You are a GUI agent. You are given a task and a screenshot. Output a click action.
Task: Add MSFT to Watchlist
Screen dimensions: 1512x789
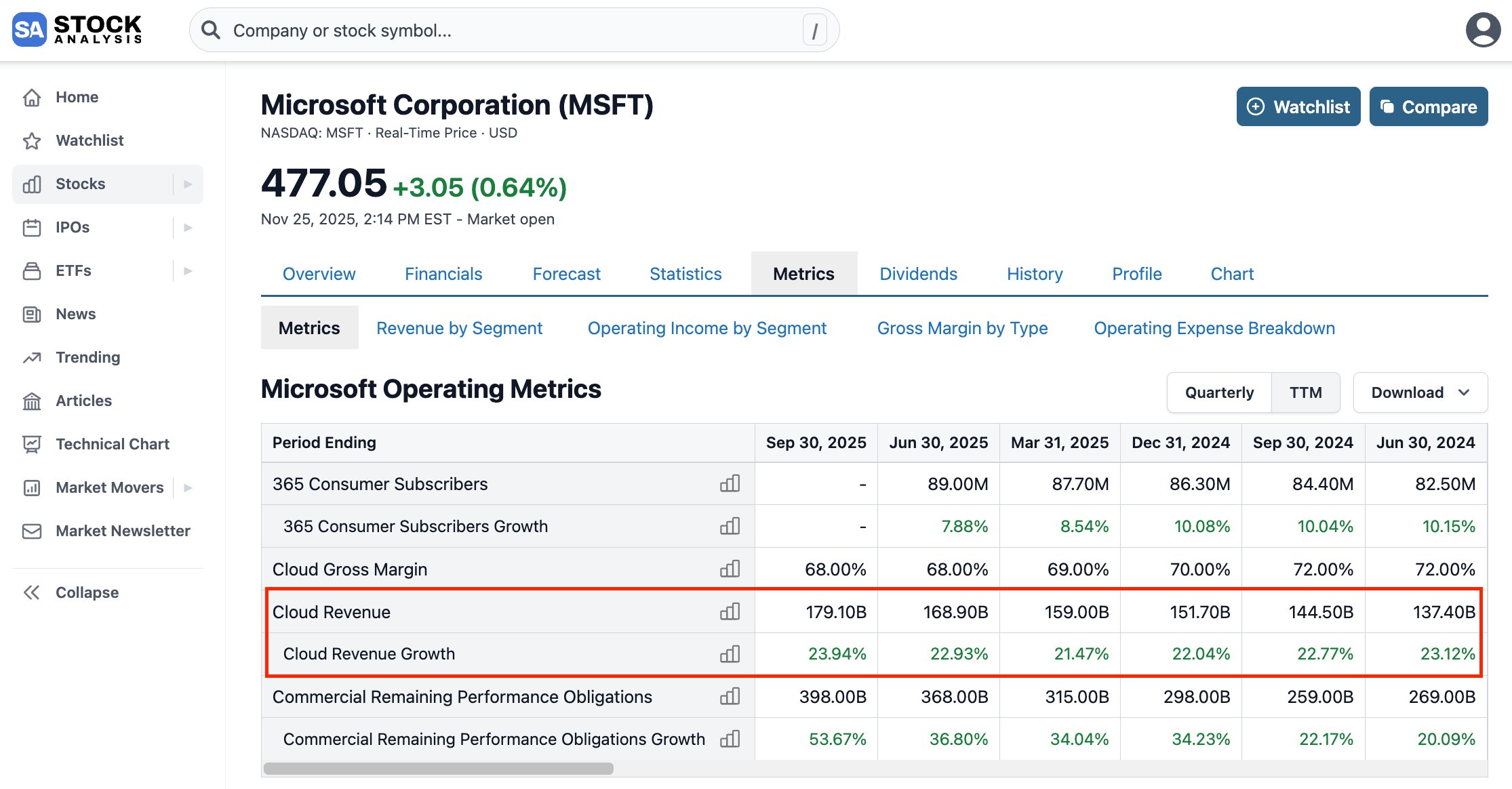pos(1297,106)
